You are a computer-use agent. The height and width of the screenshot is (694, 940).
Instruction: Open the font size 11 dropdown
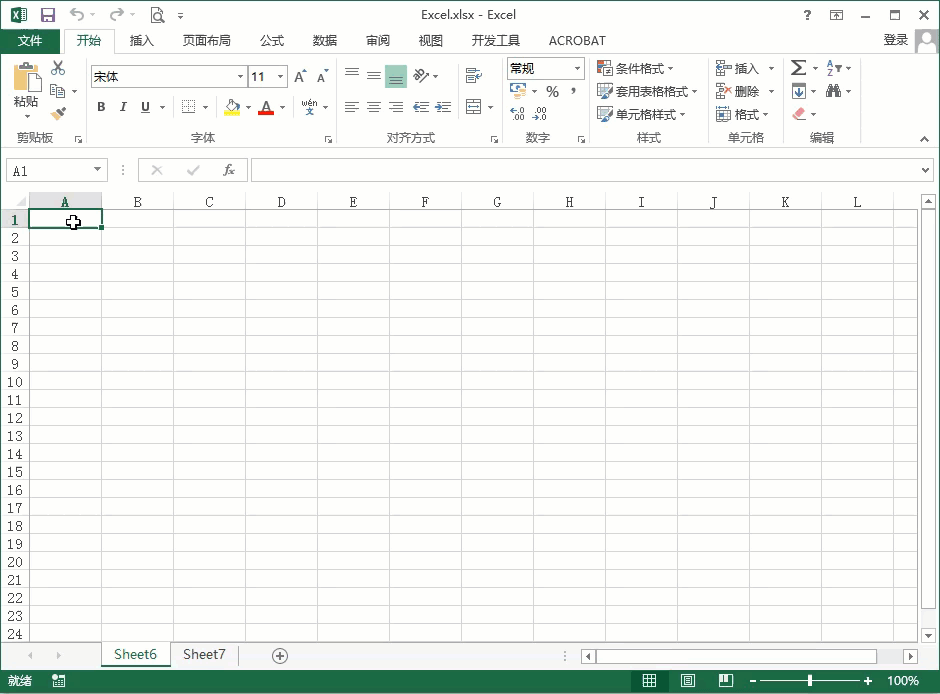click(x=280, y=77)
